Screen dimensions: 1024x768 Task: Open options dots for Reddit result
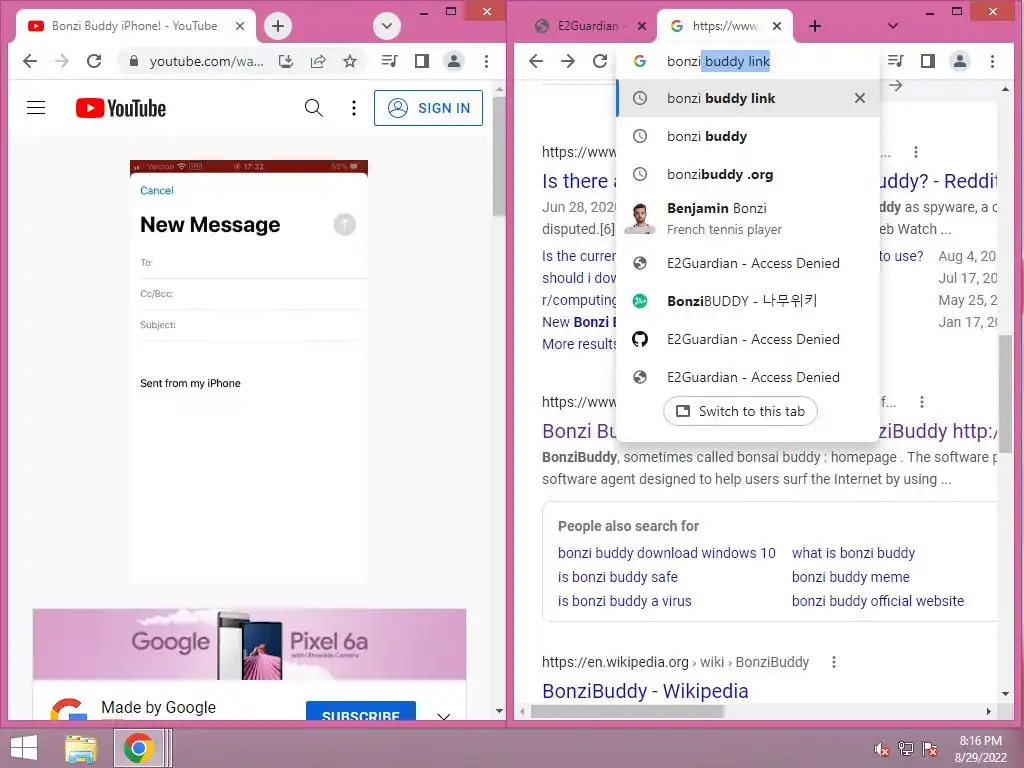pos(916,152)
